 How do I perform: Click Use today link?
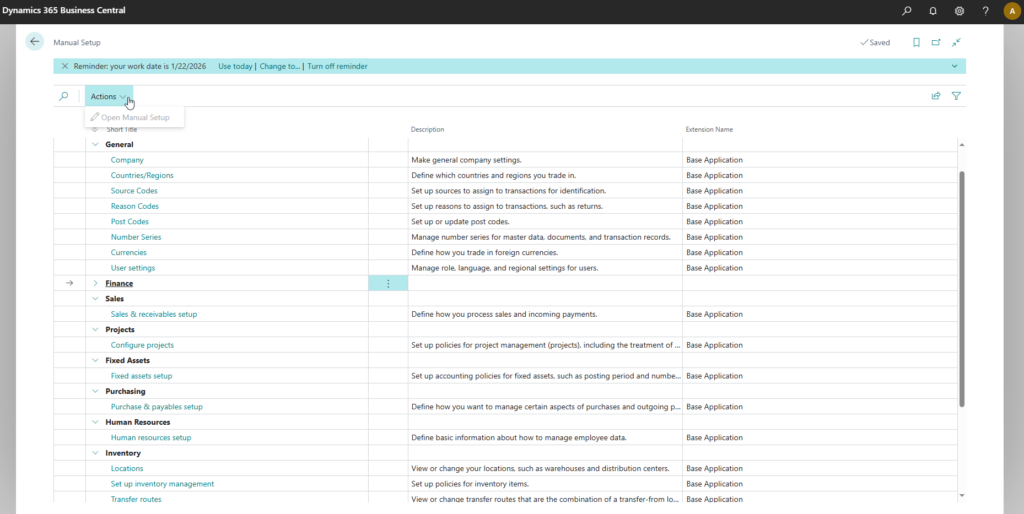click(235, 66)
